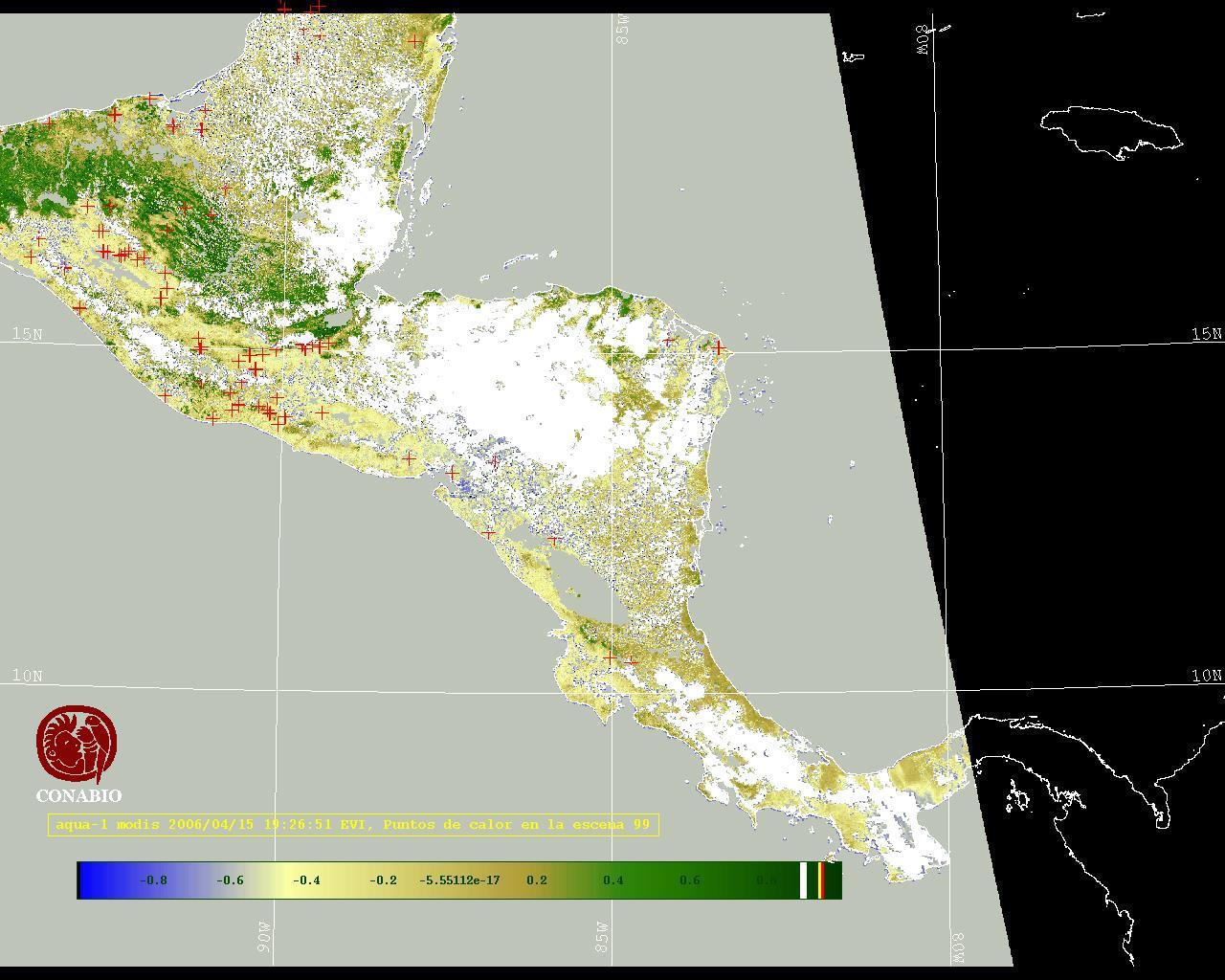The width and height of the screenshot is (1225, 980).
Task: Select the yellow aqua-1 modis caption box
Action: point(353,825)
